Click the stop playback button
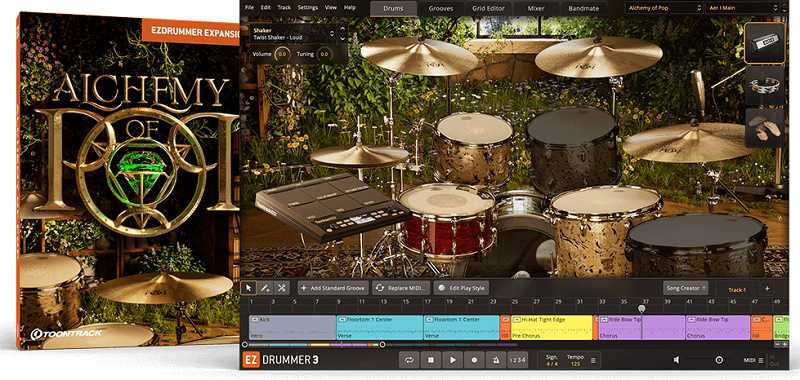The image size is (800, 380). click(x=431, y=360)
